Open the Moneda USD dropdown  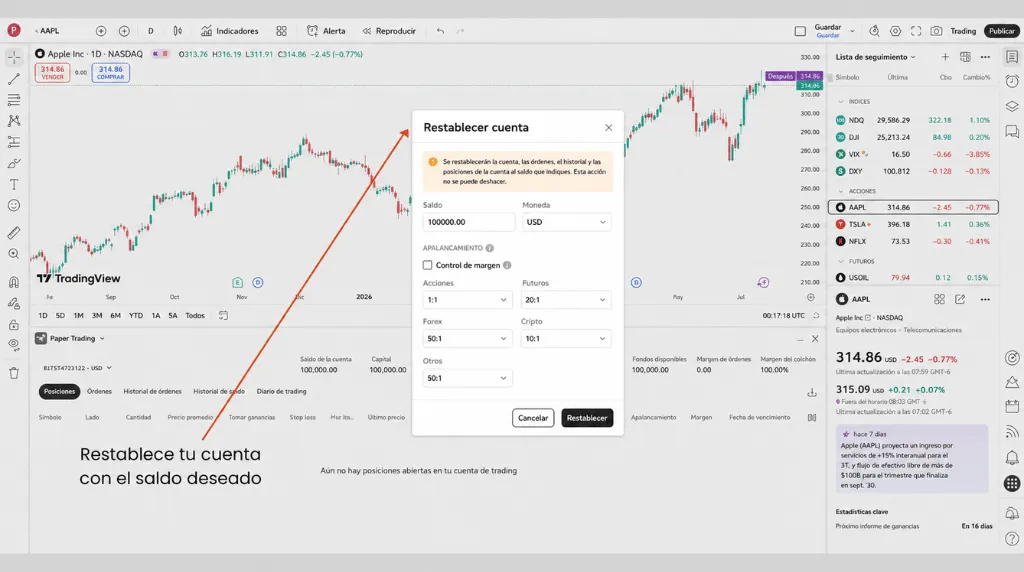pyautogui.click(x=566, y=222)
